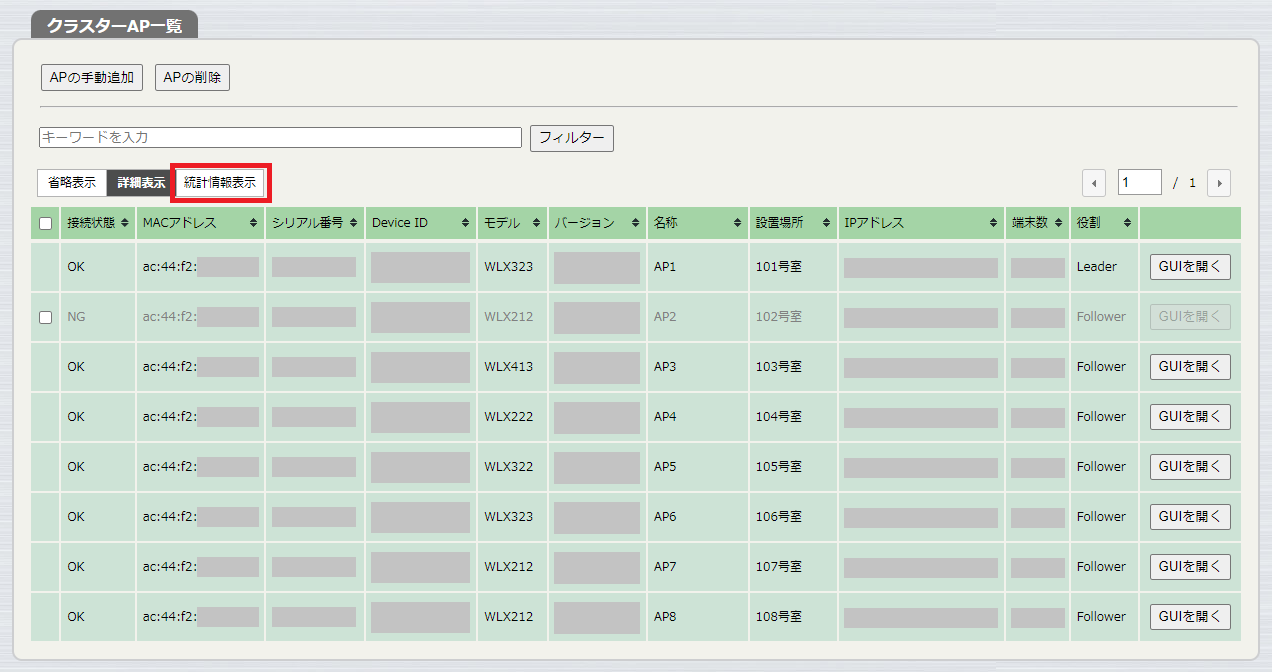The height and width of the screenshot is (672, 1272).
Task: Sort by 設置場所 column
Action: tap(828, 223)
